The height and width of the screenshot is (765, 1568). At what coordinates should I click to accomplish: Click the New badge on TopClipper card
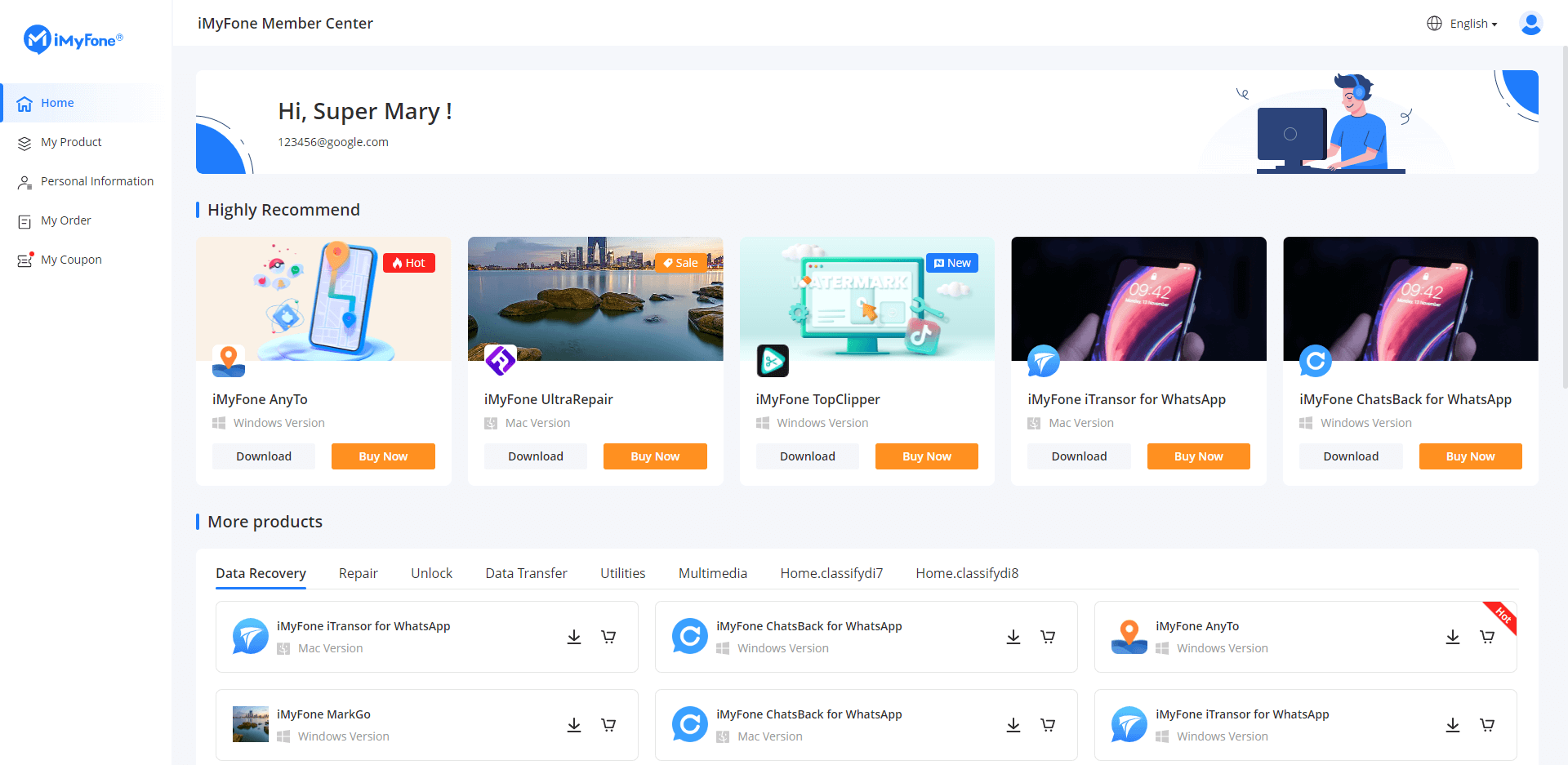point(952,263)
